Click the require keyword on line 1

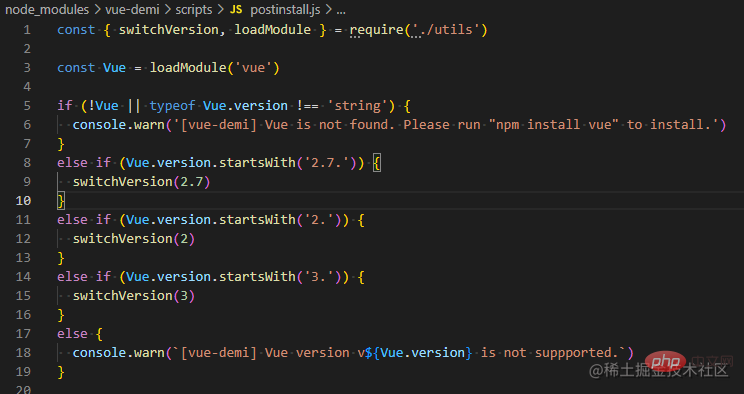pyautogui.click(x=377, y=30)
